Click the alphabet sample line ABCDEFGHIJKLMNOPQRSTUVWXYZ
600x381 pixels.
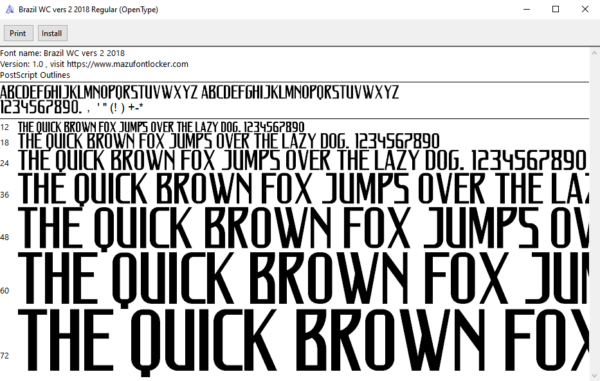(199, 92)
